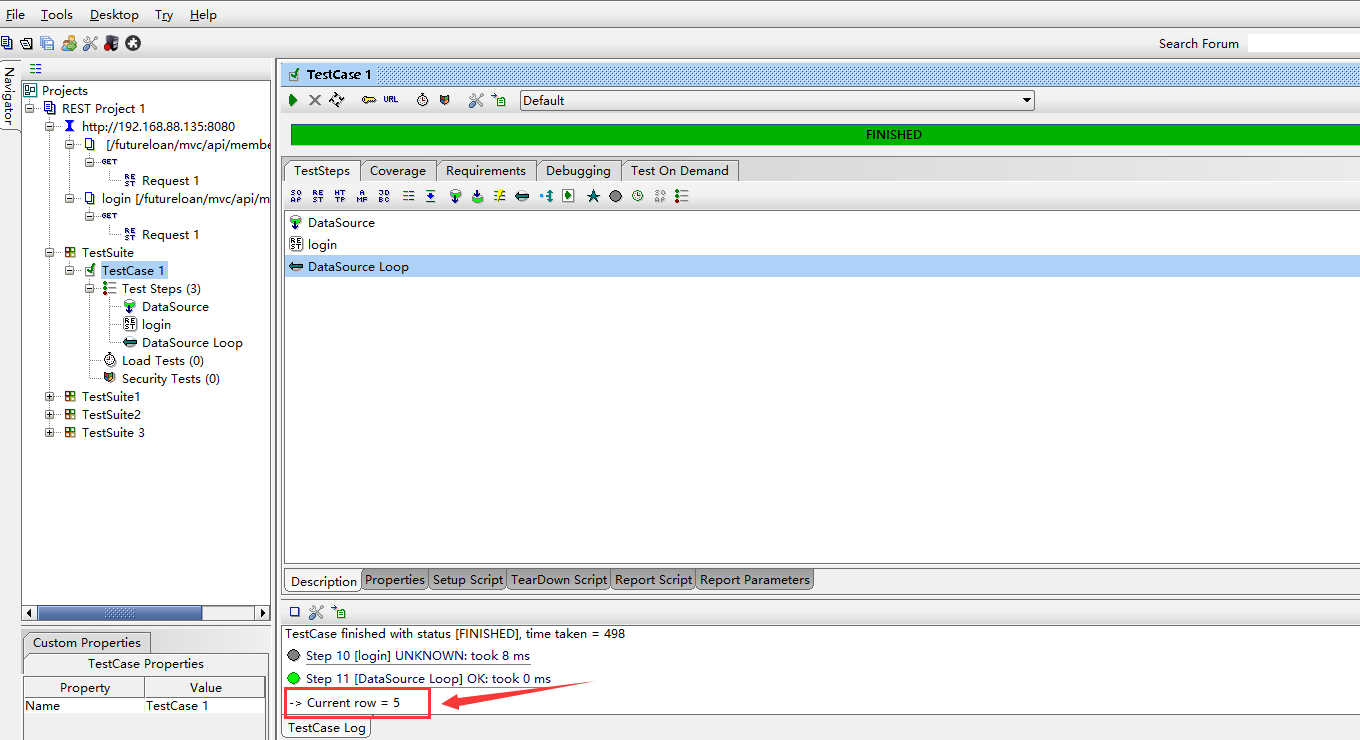Viewport: 1360px width, 740px height.
Task: Add a JDBC request test step icon
Action: (x=385, y=196)
